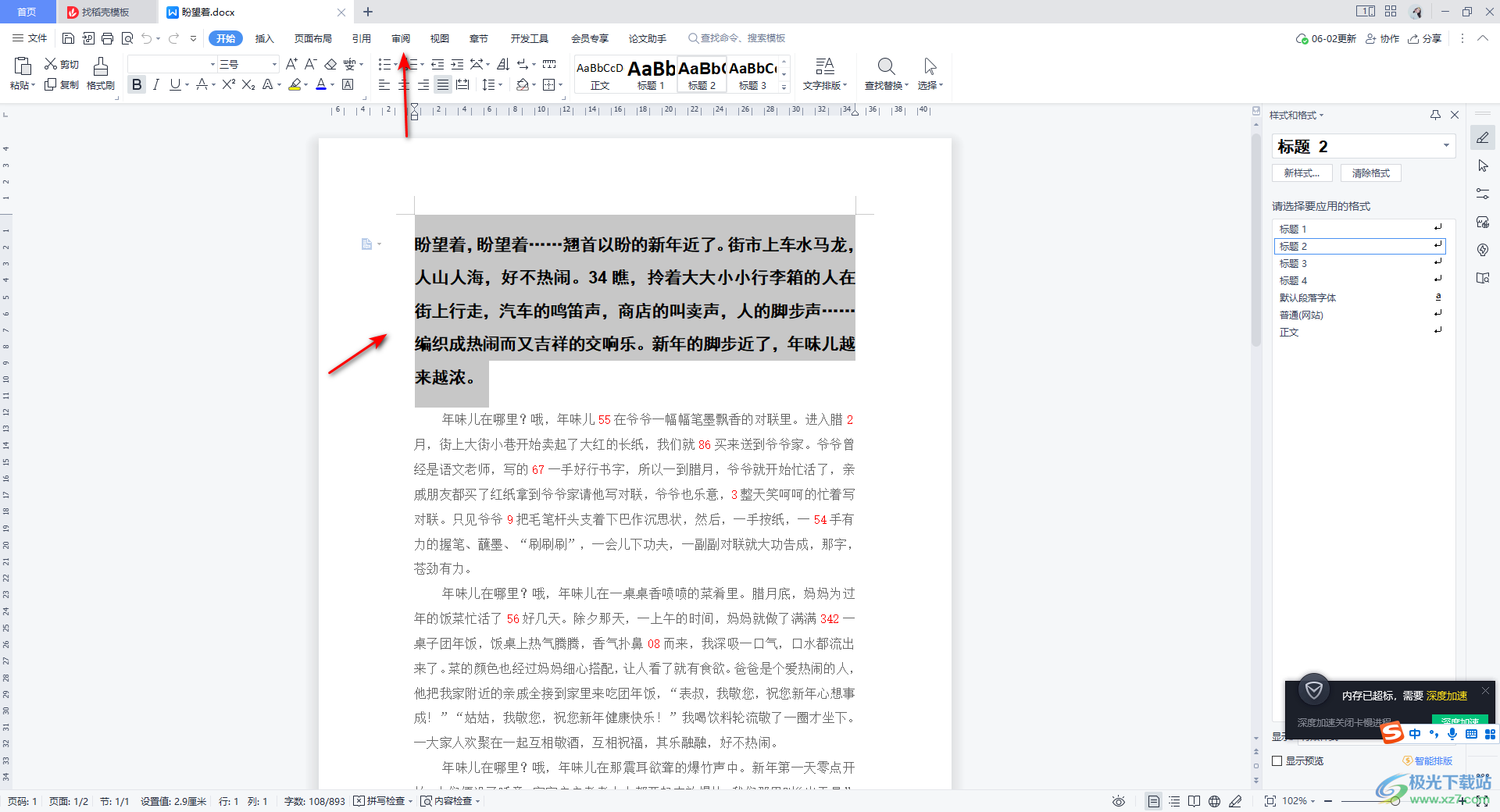
Task: Open the 审阅 tab
Action: point(401,38)
